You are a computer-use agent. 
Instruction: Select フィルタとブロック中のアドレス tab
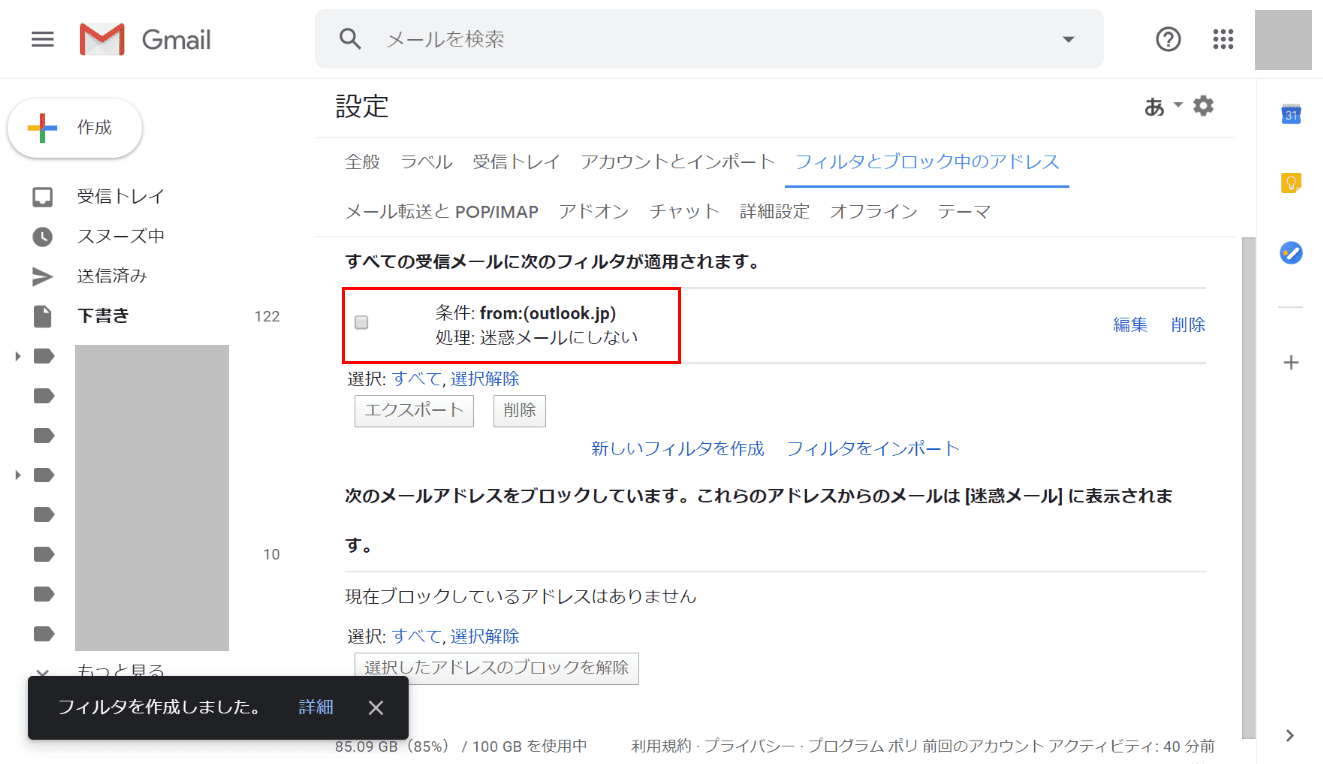pyautogui.click(x=927, y=161)
